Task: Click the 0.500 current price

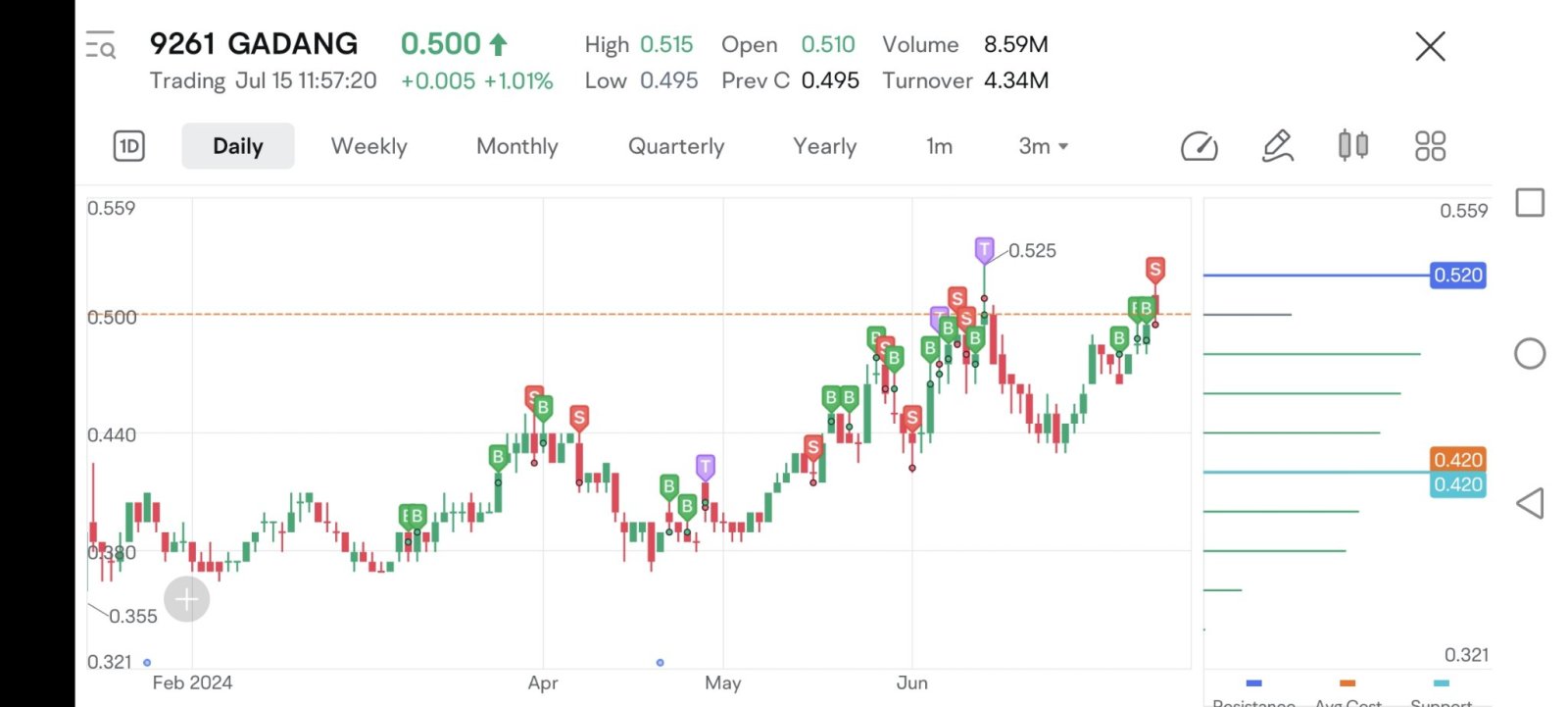Action: point(441,44)
